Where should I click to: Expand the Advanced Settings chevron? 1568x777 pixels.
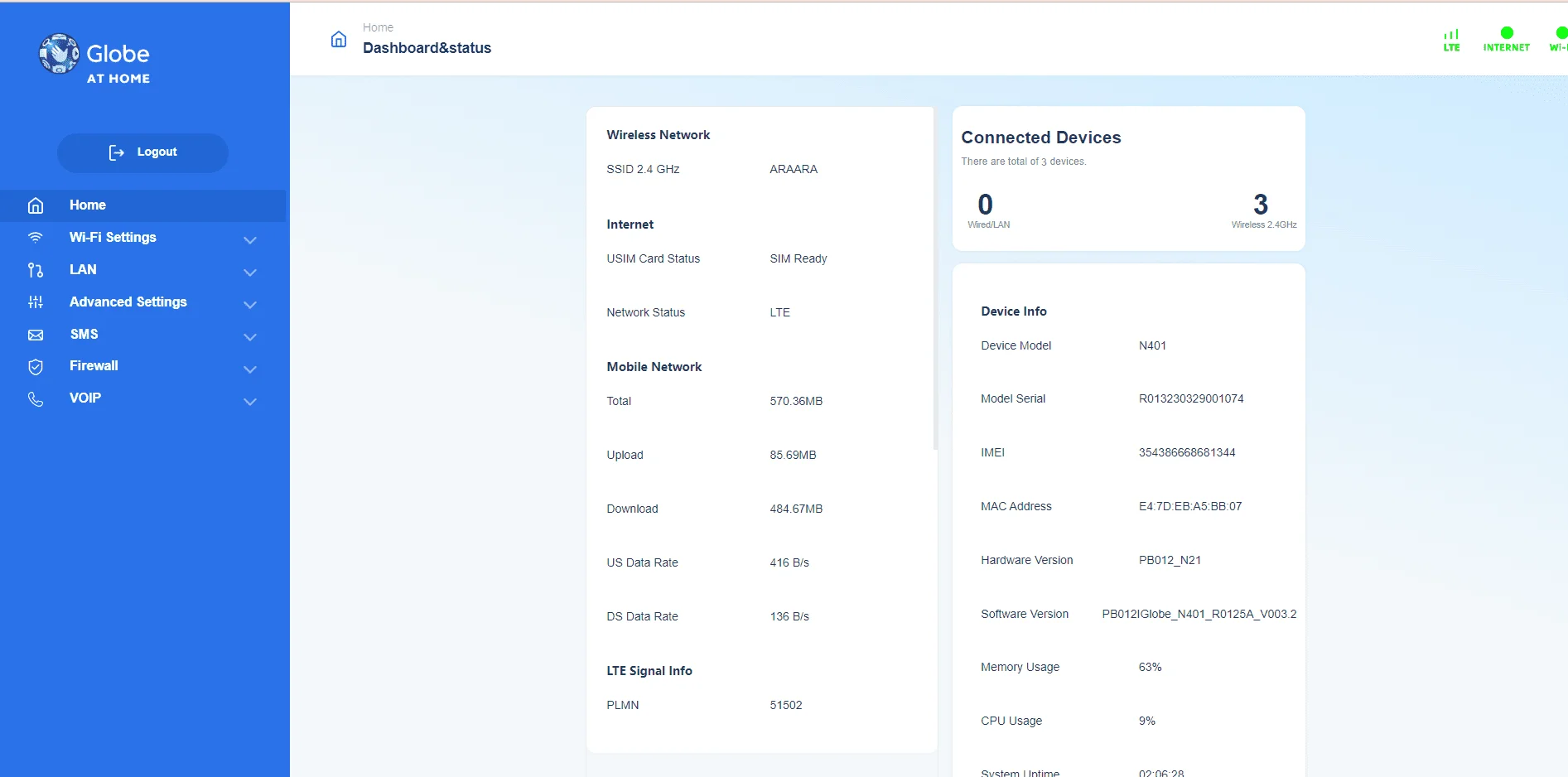[x=250, y=305]
